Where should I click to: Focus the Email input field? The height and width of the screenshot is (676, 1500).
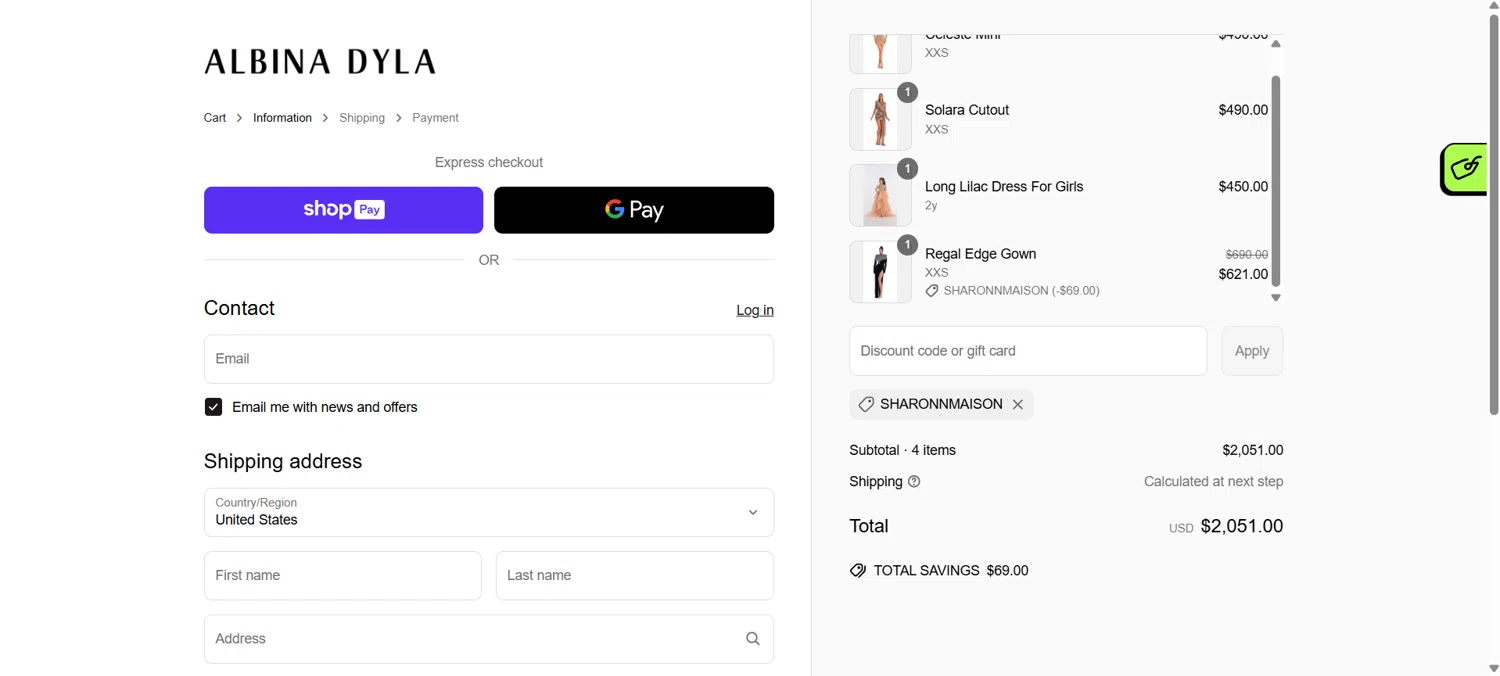[x=489, y=359]
